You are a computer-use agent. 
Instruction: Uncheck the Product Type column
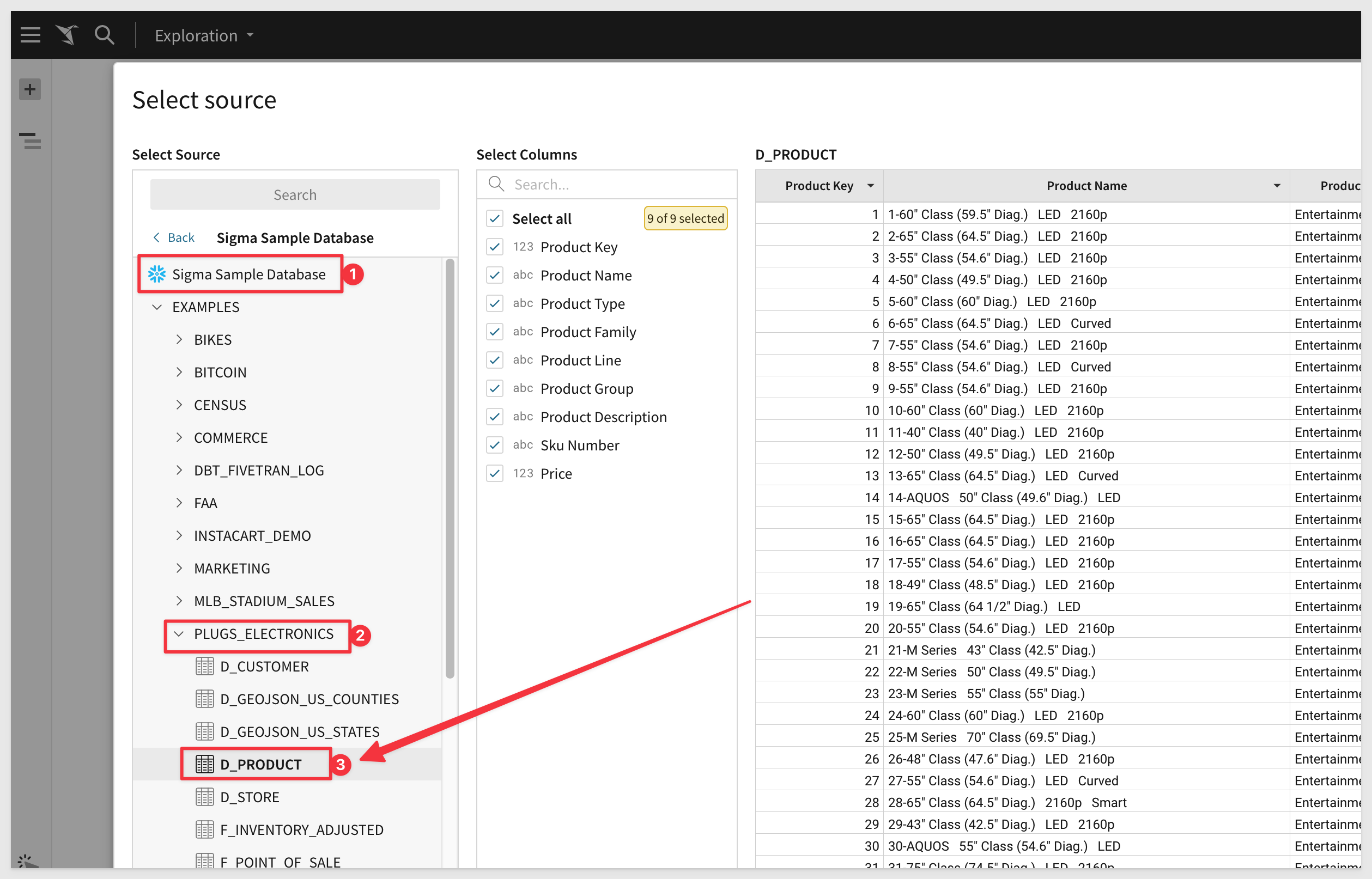[494, 303]
